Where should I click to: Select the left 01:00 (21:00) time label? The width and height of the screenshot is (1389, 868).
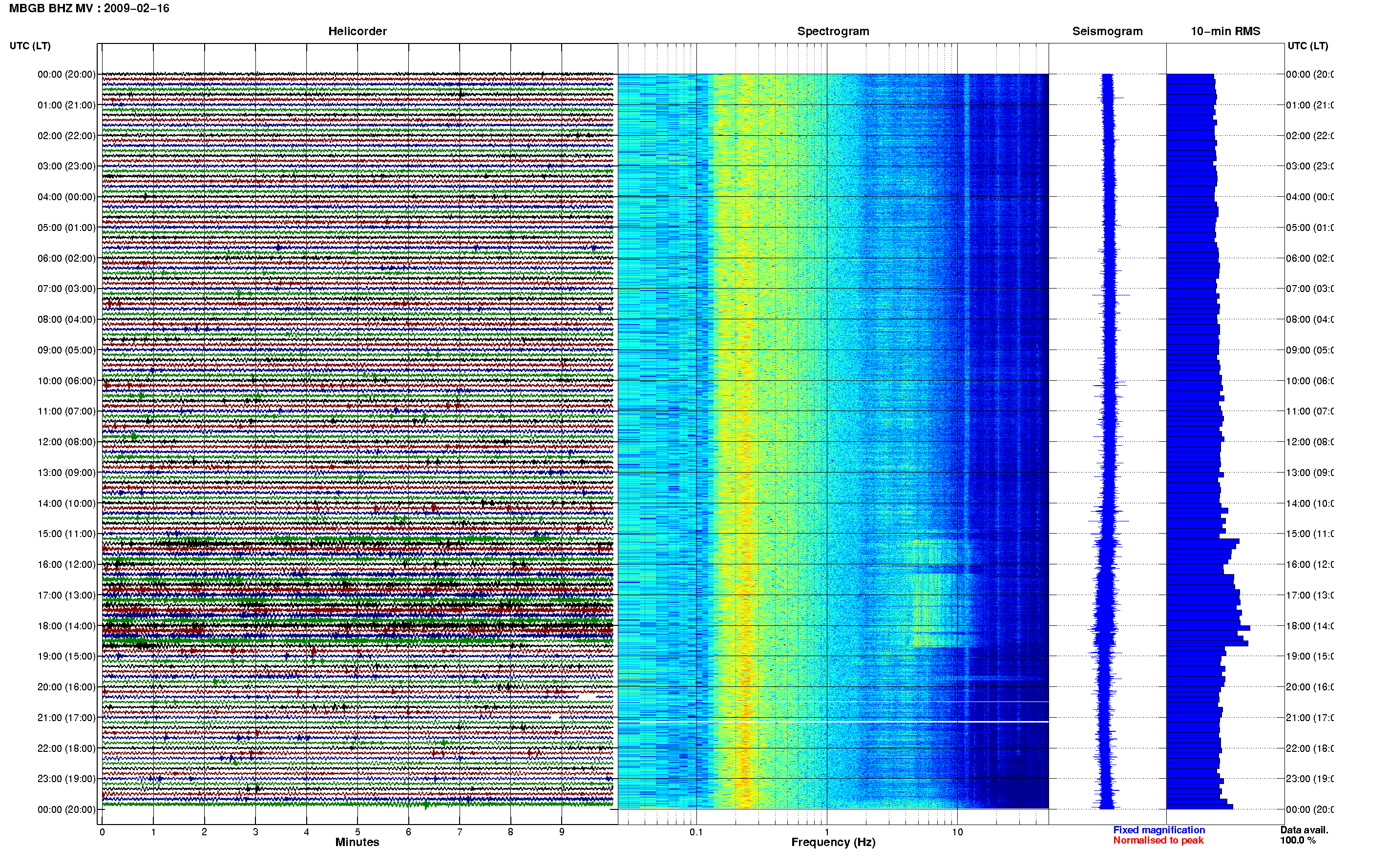pyautogui.click(x=66, y=104)
